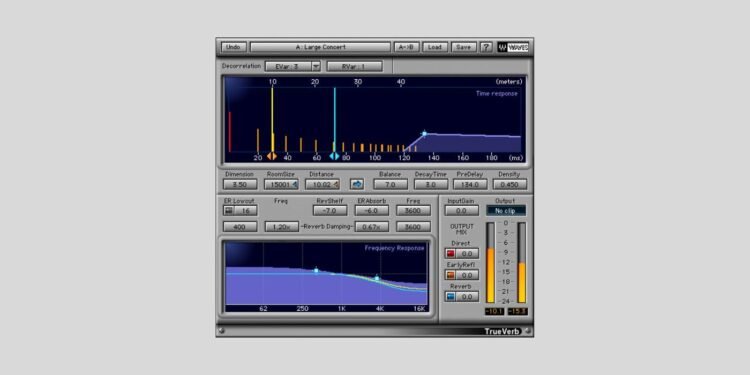Click the Save preset button
Viewport: 750px width, 375px height.
[x=463, y=47]
